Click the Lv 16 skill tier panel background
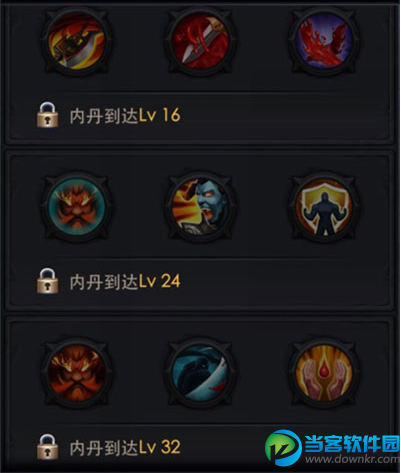 (x=200, y=73)
